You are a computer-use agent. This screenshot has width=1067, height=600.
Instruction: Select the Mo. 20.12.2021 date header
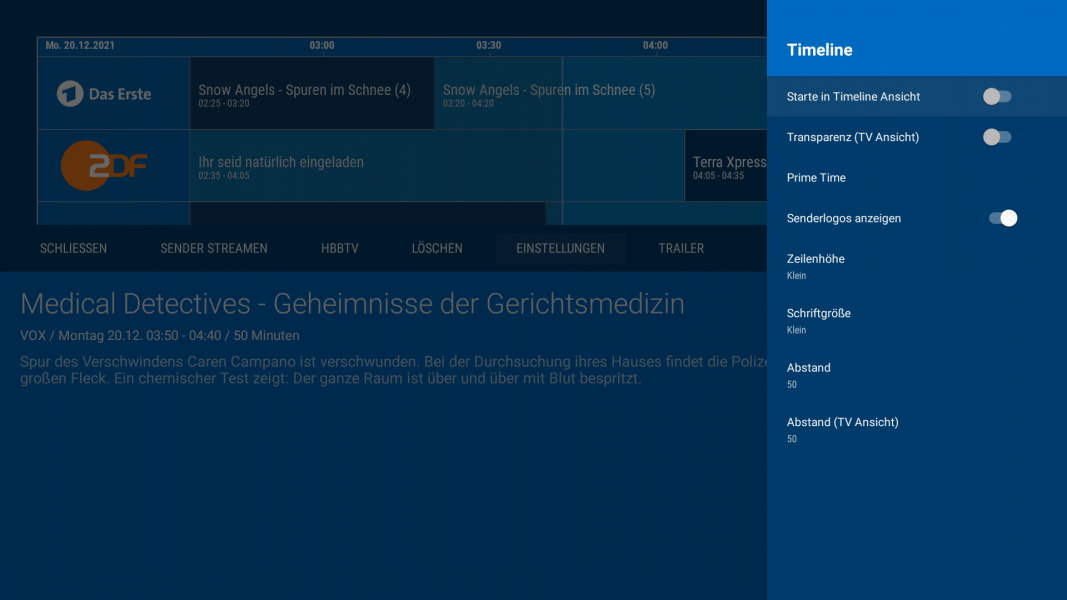coord(85,45)
